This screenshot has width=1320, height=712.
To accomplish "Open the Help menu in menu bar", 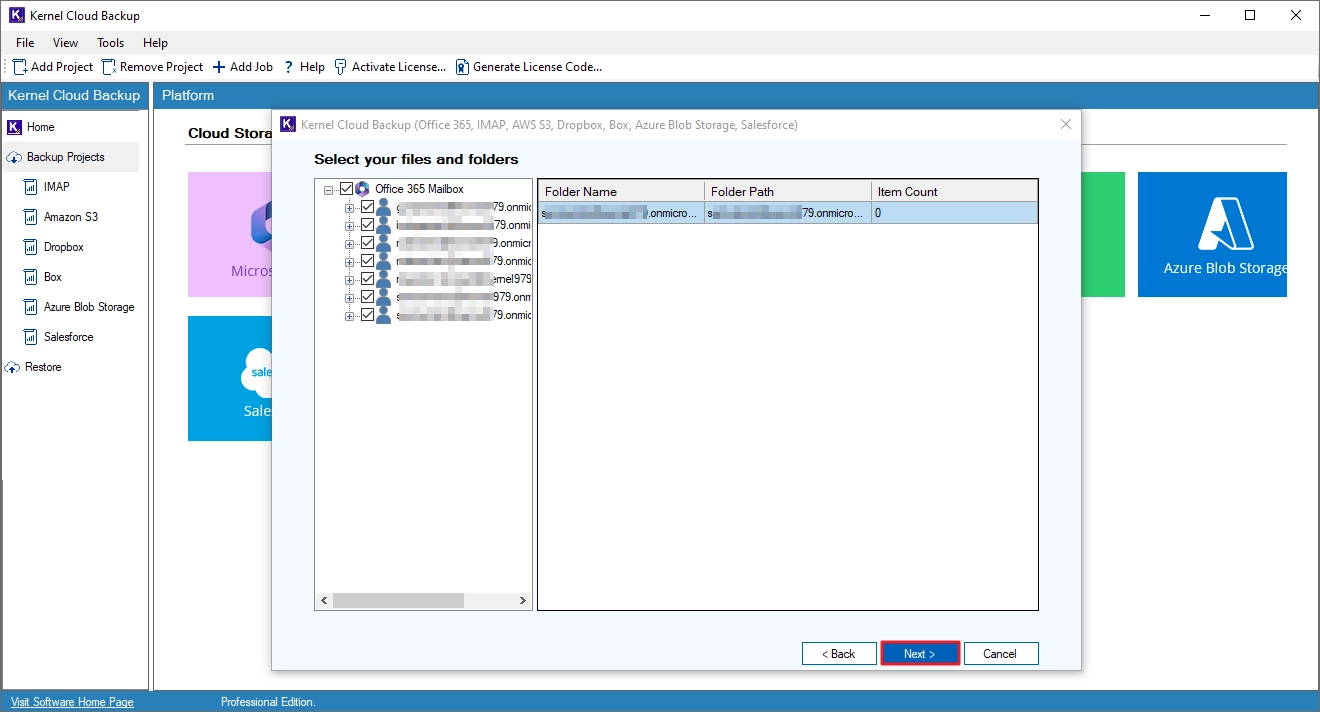I will tap(155, 43).
